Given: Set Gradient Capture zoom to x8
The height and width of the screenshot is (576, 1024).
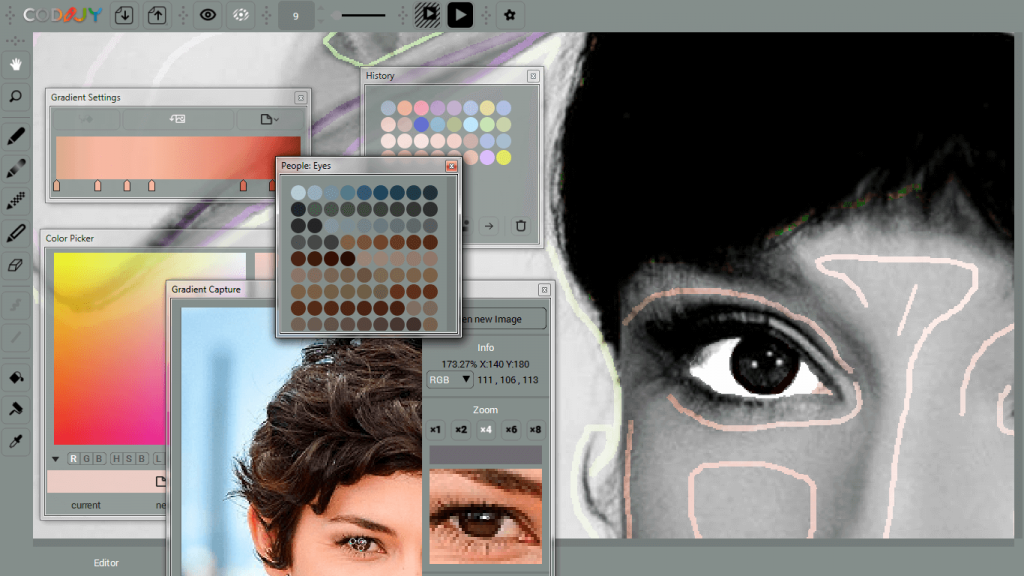Looking at the screenshot, I should pyautogui.click(x=536, y=430).
